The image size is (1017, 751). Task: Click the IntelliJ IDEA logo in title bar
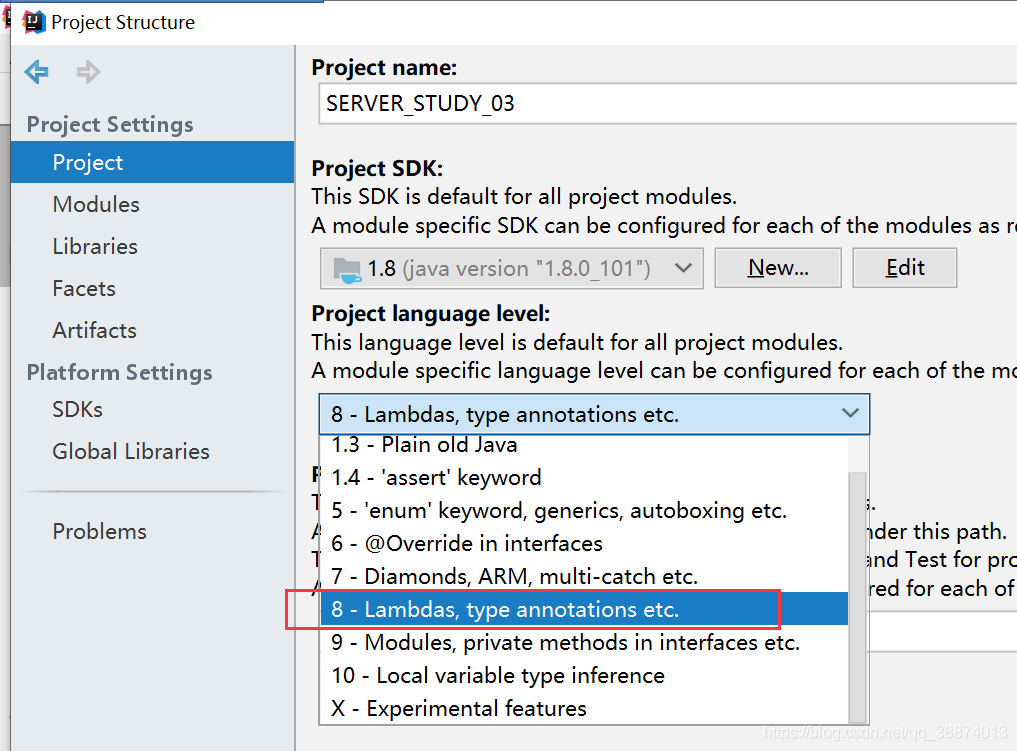33,21
